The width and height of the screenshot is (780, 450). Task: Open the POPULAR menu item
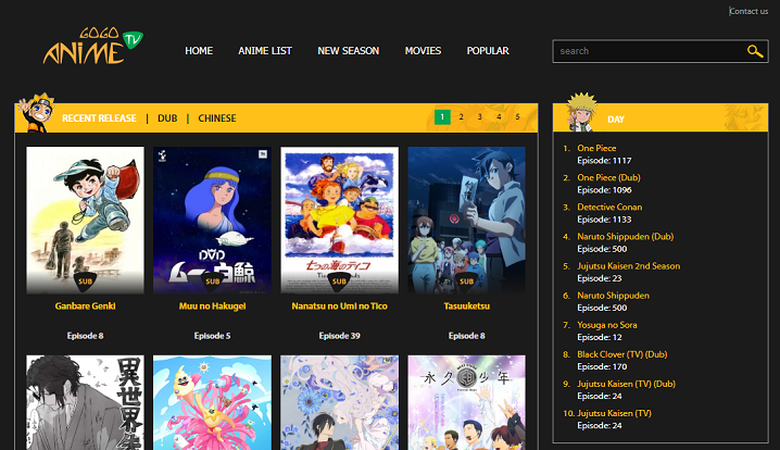(488, 51)
